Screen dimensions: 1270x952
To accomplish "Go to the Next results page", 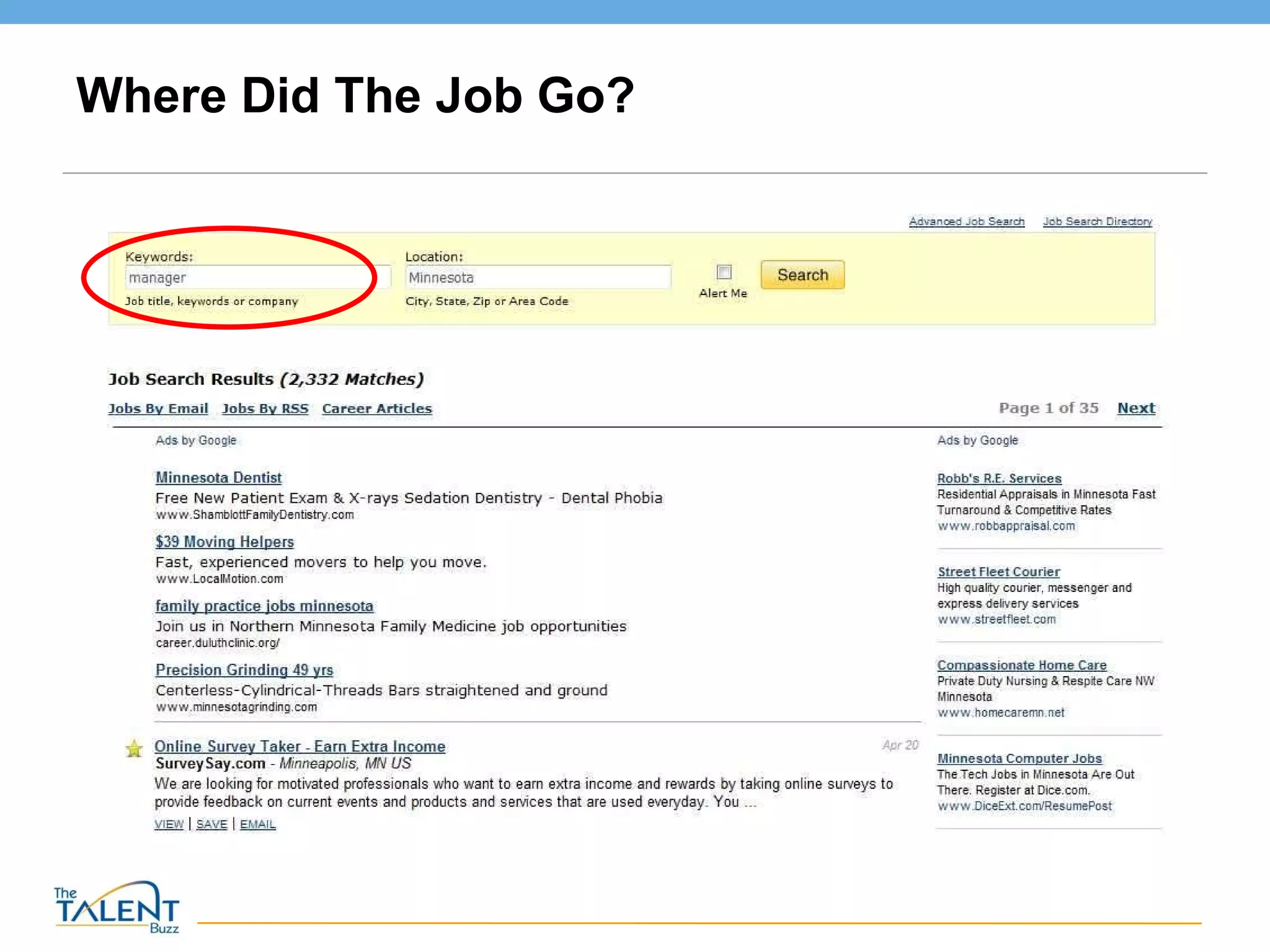I will click(1136, 408).
